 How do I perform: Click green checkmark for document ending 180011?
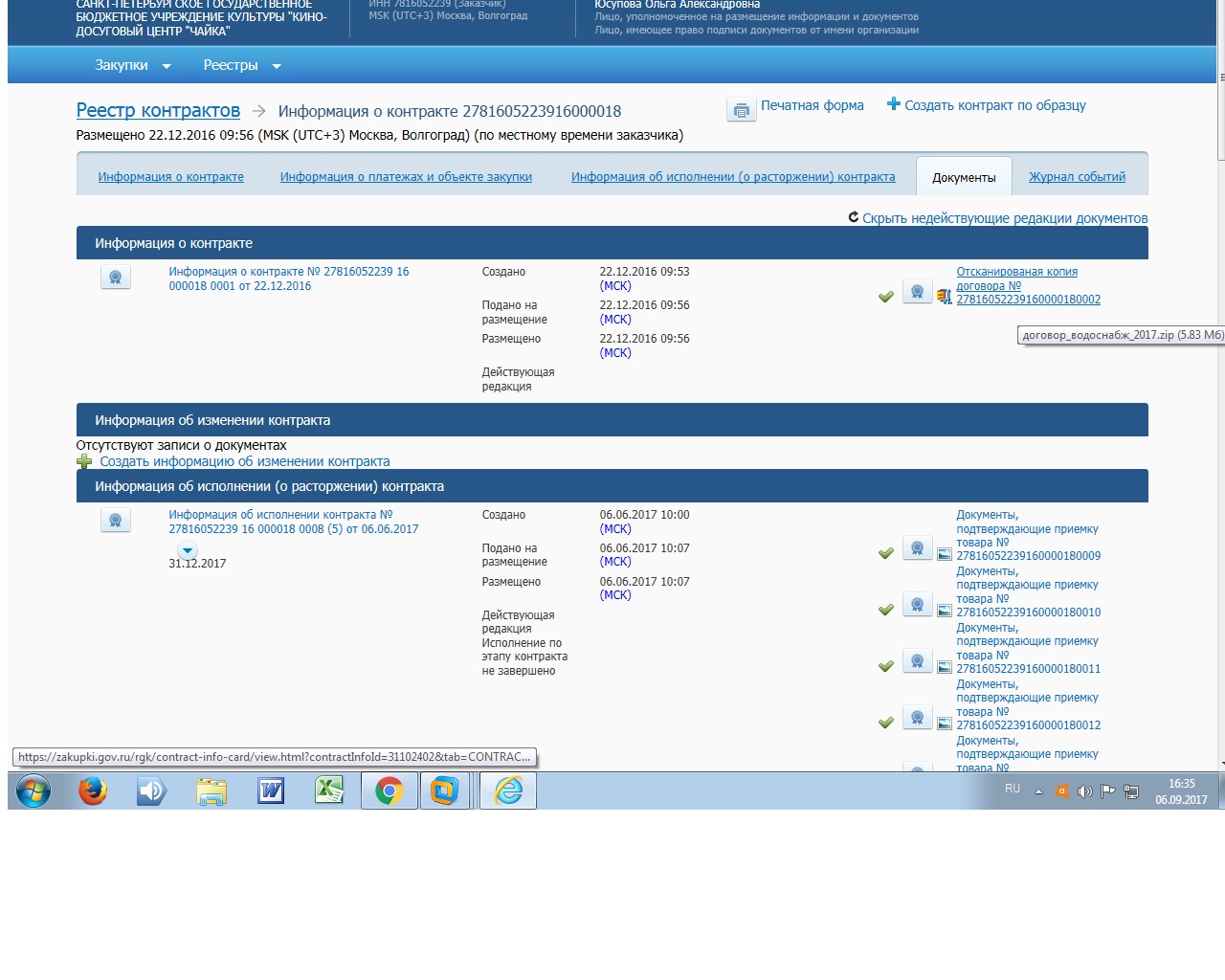(886, 666)
